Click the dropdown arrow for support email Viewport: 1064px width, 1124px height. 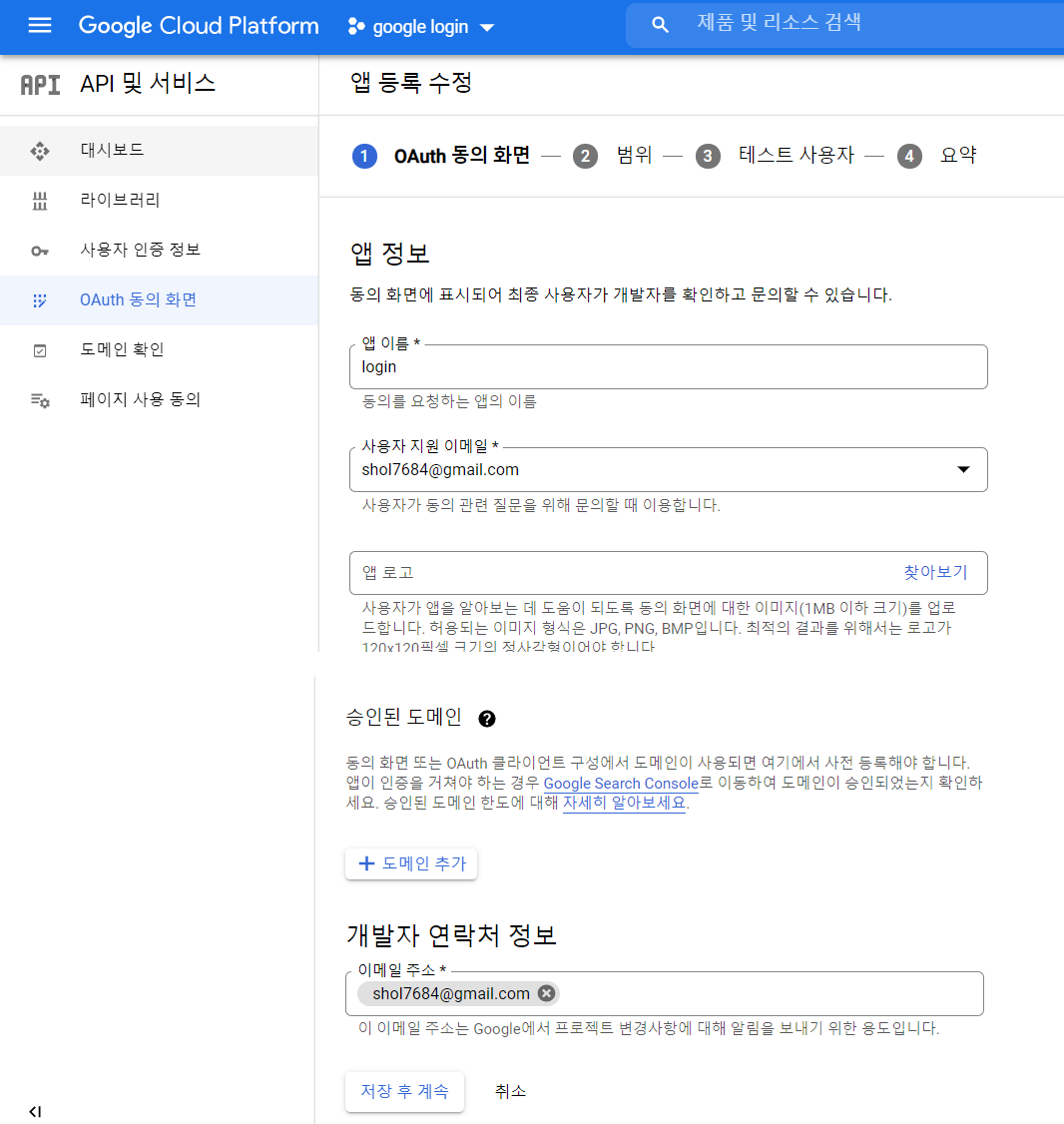(963, 469)
